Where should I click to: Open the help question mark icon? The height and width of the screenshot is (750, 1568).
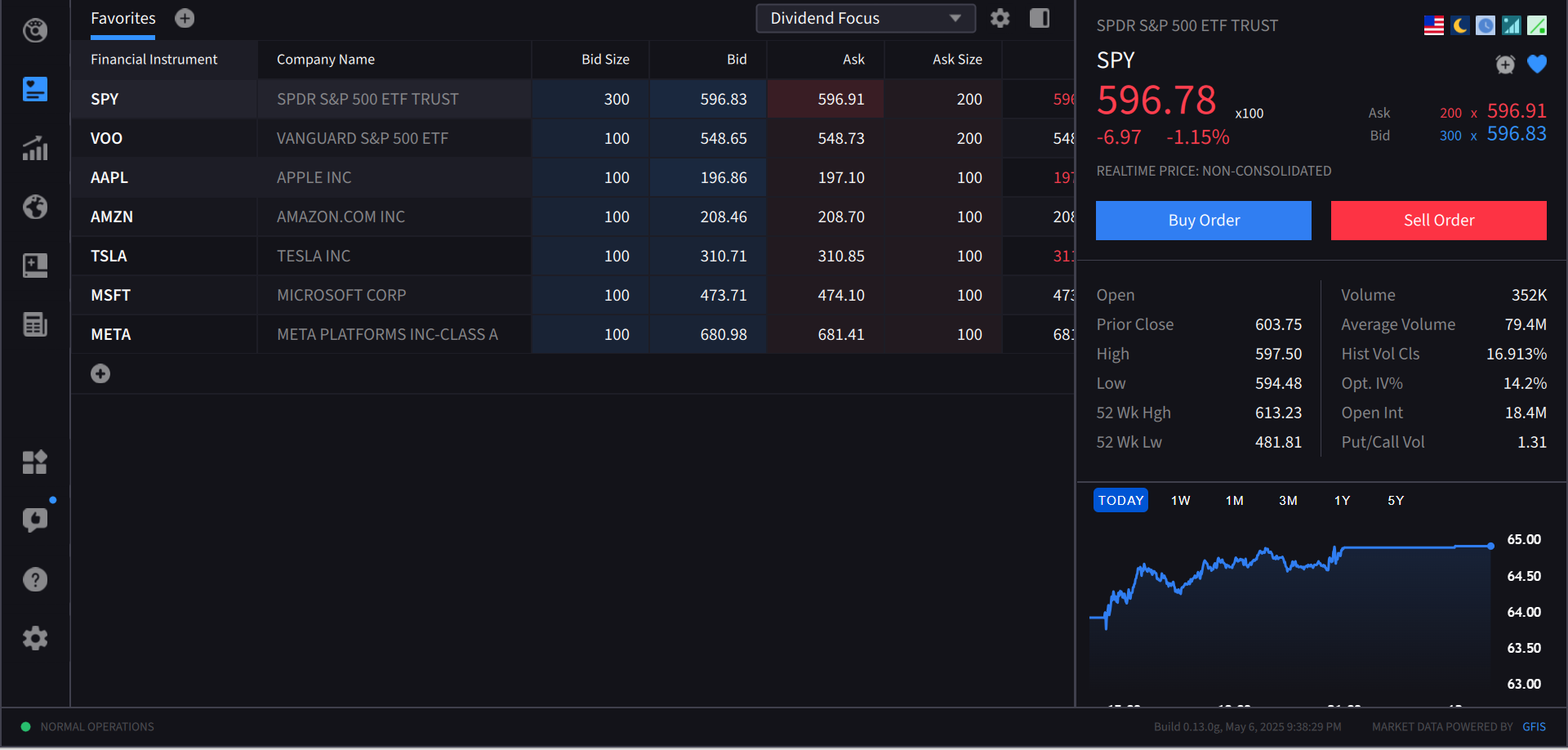tap(35, 579)
